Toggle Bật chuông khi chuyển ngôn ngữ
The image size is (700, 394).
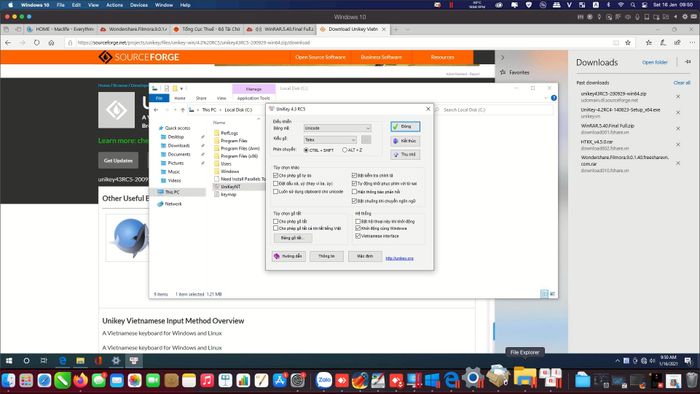(x=354, y=201)
